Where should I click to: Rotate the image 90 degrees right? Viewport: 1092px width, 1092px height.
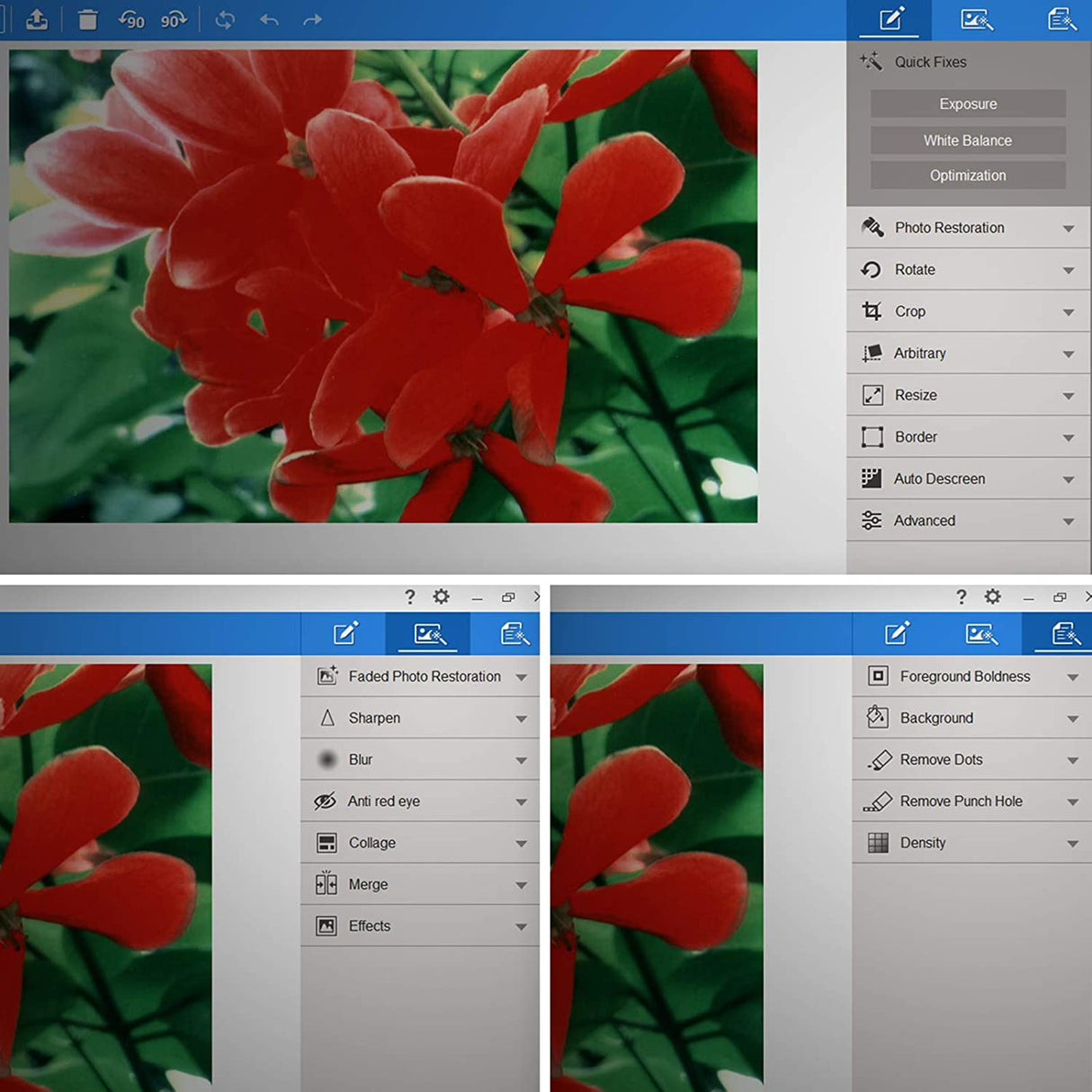173,19
